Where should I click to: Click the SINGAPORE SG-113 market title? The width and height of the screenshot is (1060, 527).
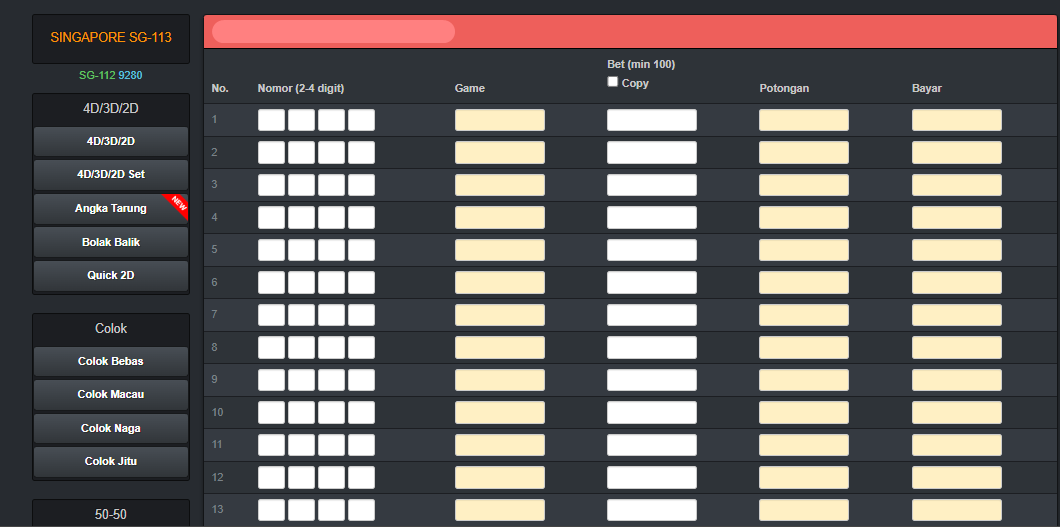coord(111,37)
